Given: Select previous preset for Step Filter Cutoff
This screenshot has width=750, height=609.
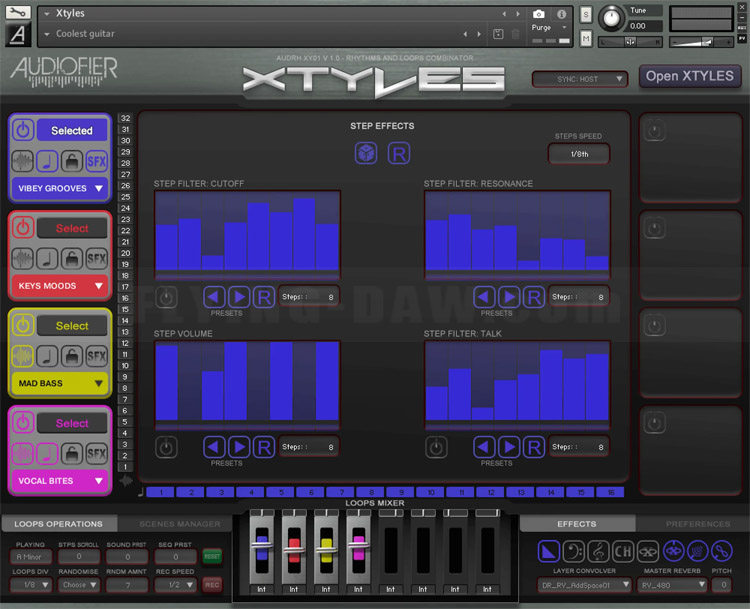Looking at the screenshot, I should click(x=214, y=297).
